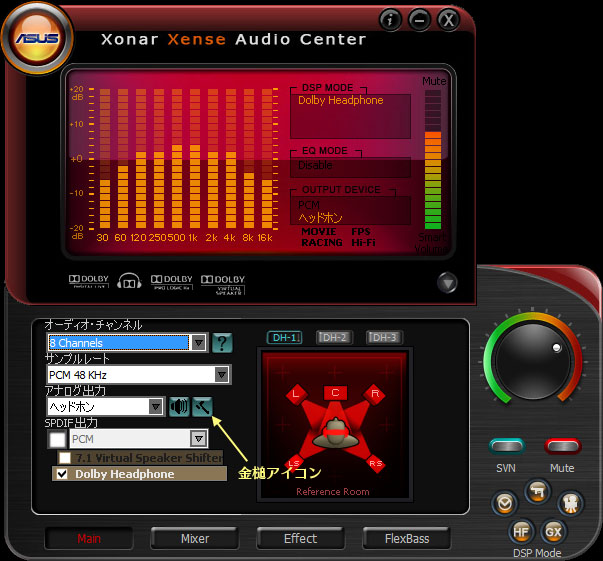Click the vertical volume level meter
Viewport: 603px width, 561px height.
click(433, 160)
